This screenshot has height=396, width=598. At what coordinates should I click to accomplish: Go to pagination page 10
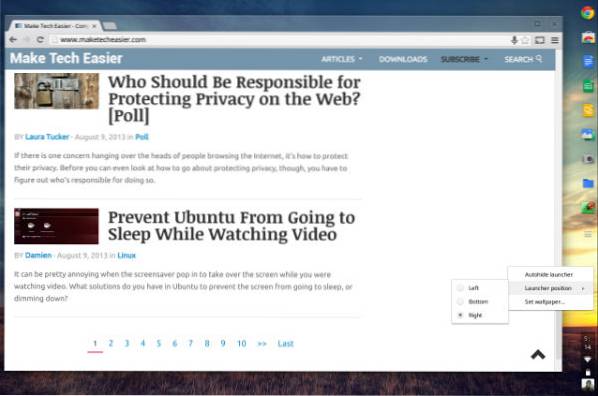[241, 343]
